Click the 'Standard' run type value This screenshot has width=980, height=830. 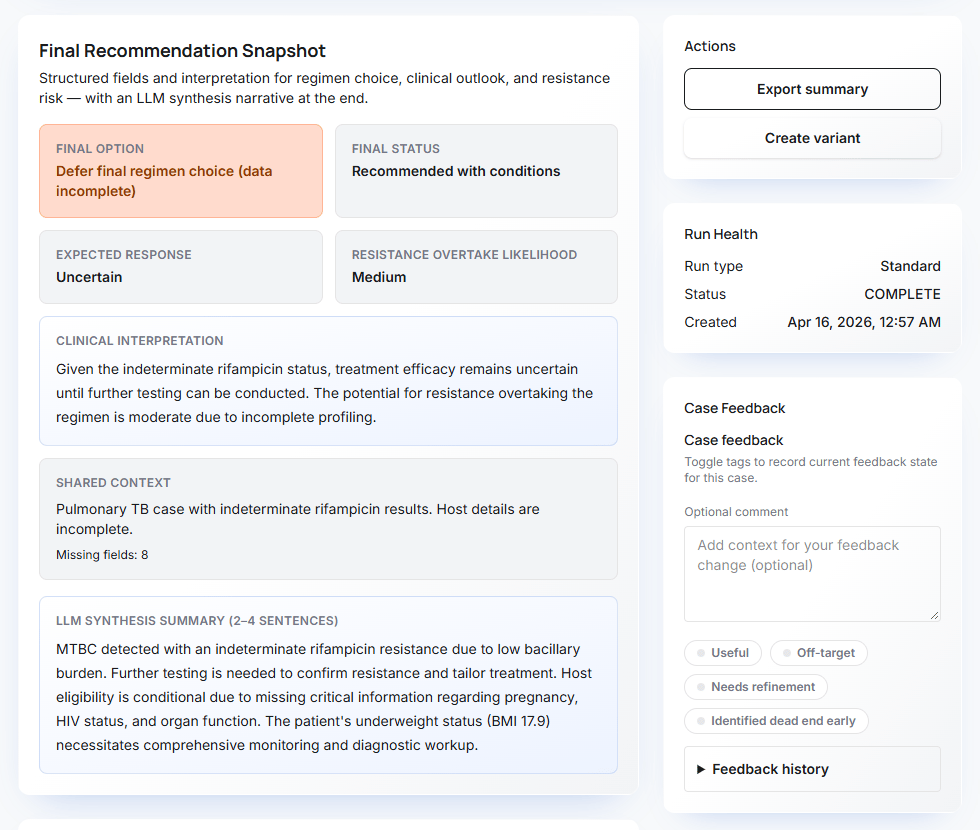point(910,266)
